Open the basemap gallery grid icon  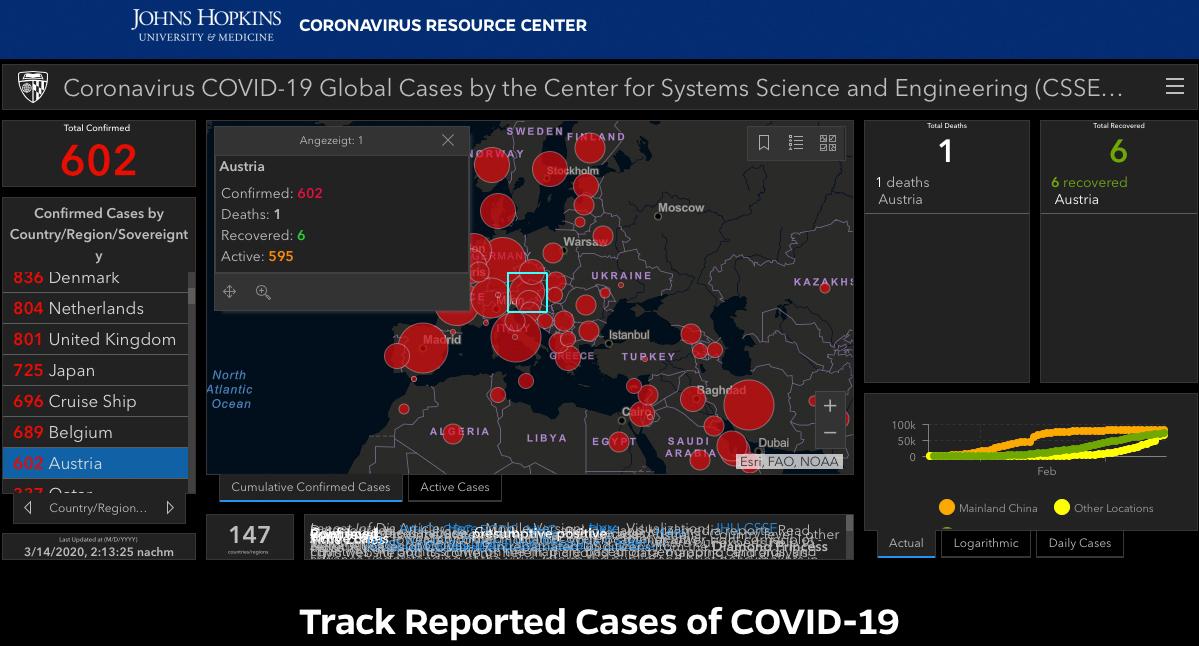tap(828, 143)
